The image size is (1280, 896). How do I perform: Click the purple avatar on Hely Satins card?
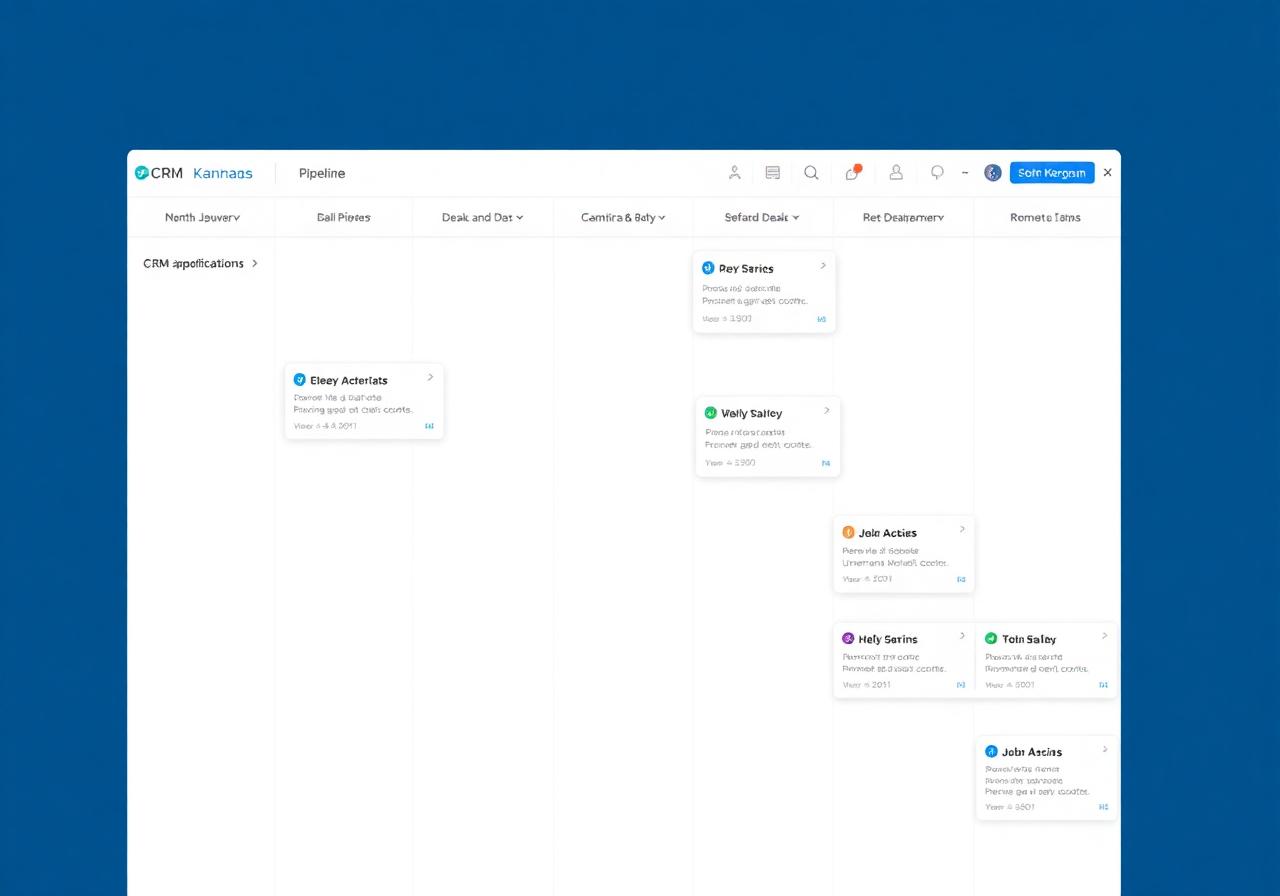point(848,638)
